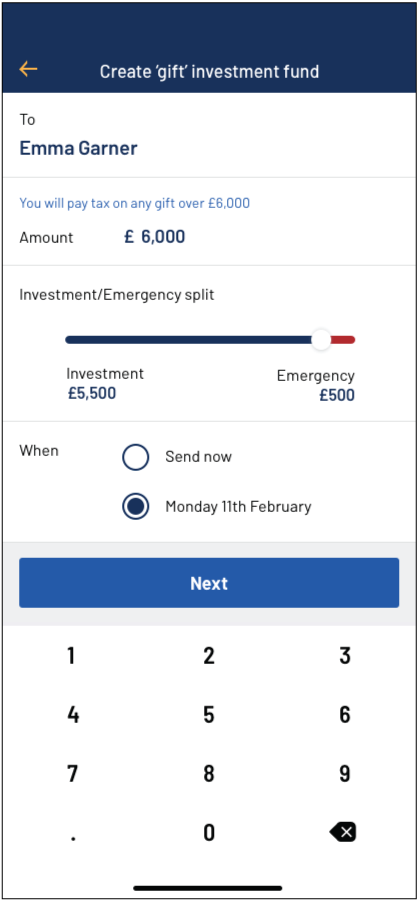
Task: Tap digit 4 on the keypad
Action: pos(73,714)
